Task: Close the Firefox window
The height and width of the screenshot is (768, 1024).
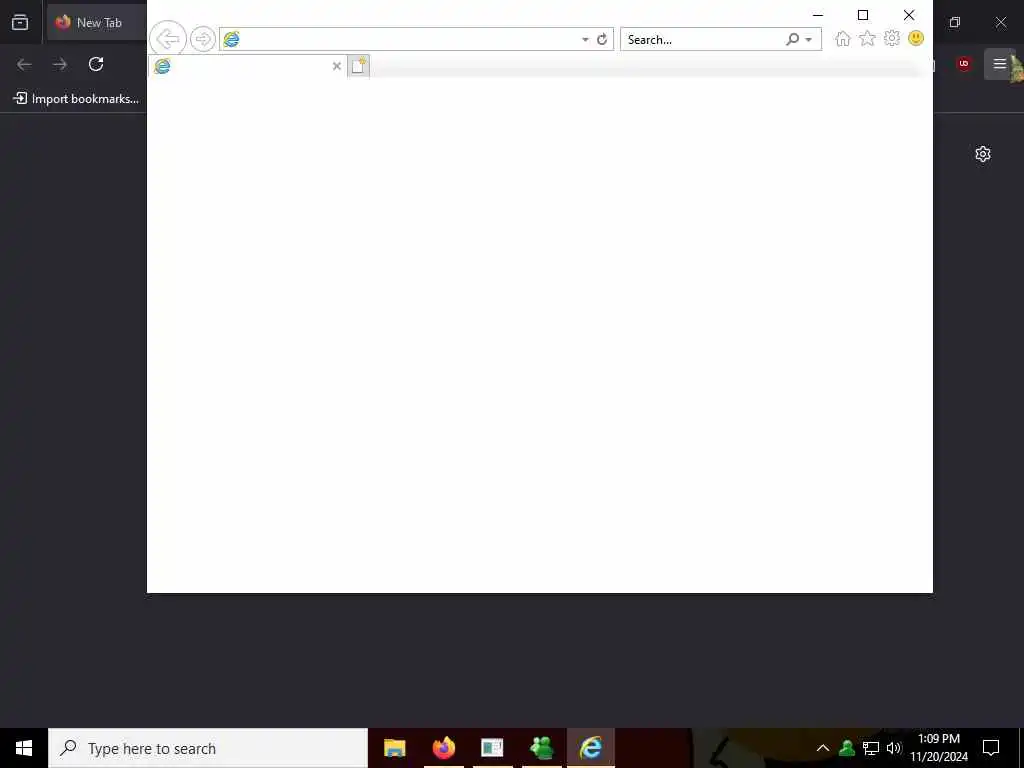Action: click(x=1000, y=22)
